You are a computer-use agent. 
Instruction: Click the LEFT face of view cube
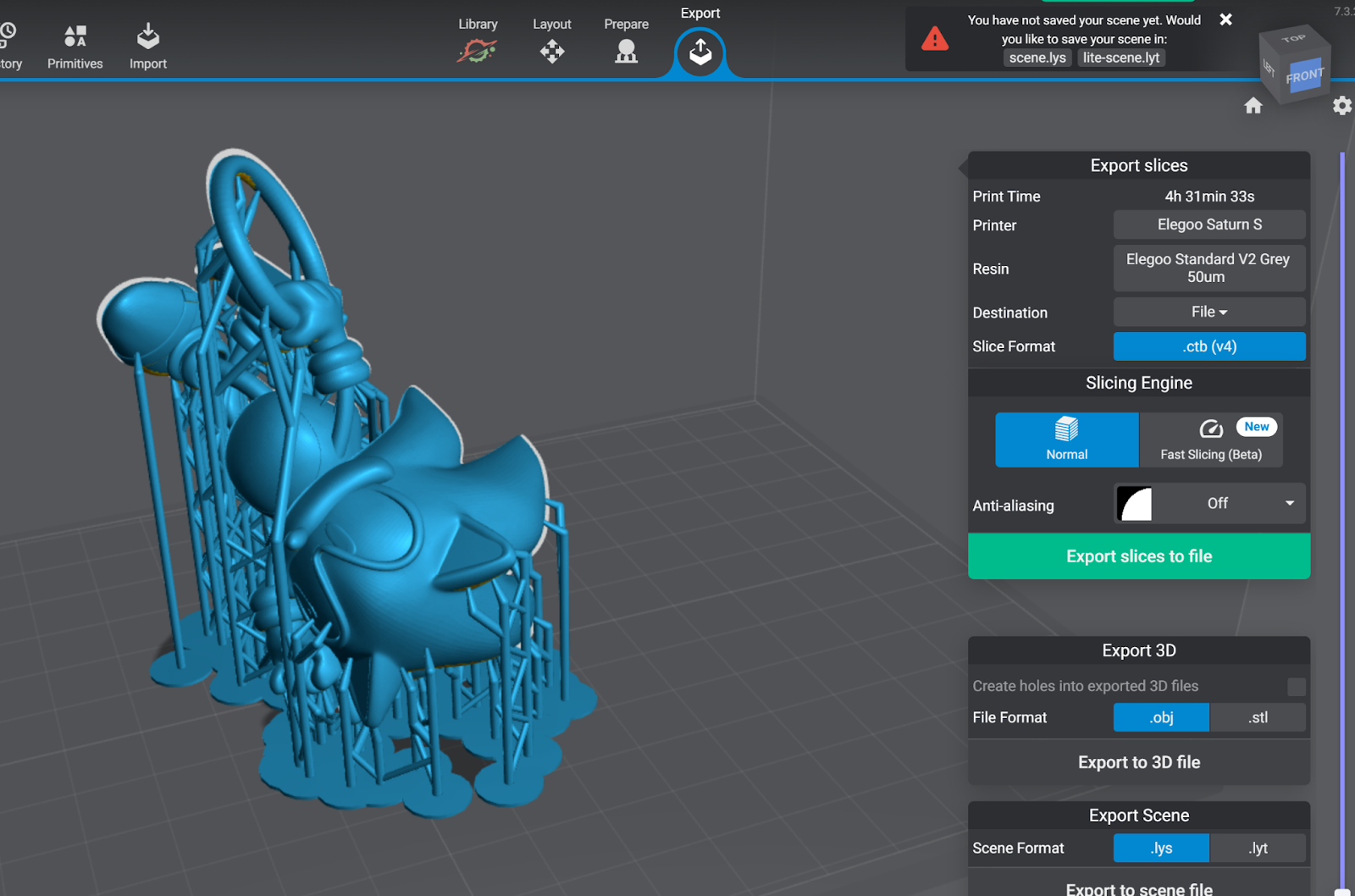(1269, 69)
